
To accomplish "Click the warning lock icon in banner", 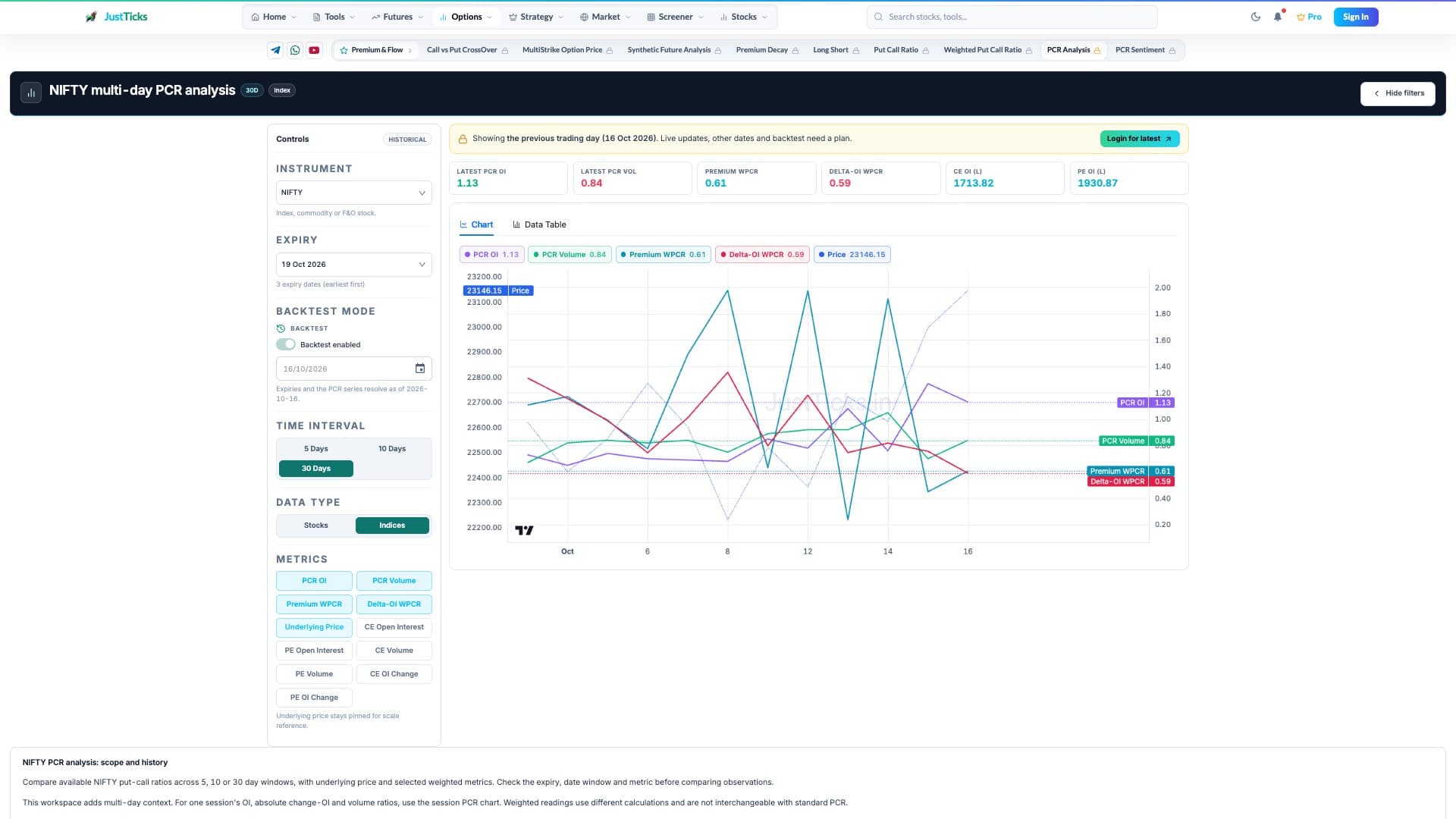I will point(463,139).
